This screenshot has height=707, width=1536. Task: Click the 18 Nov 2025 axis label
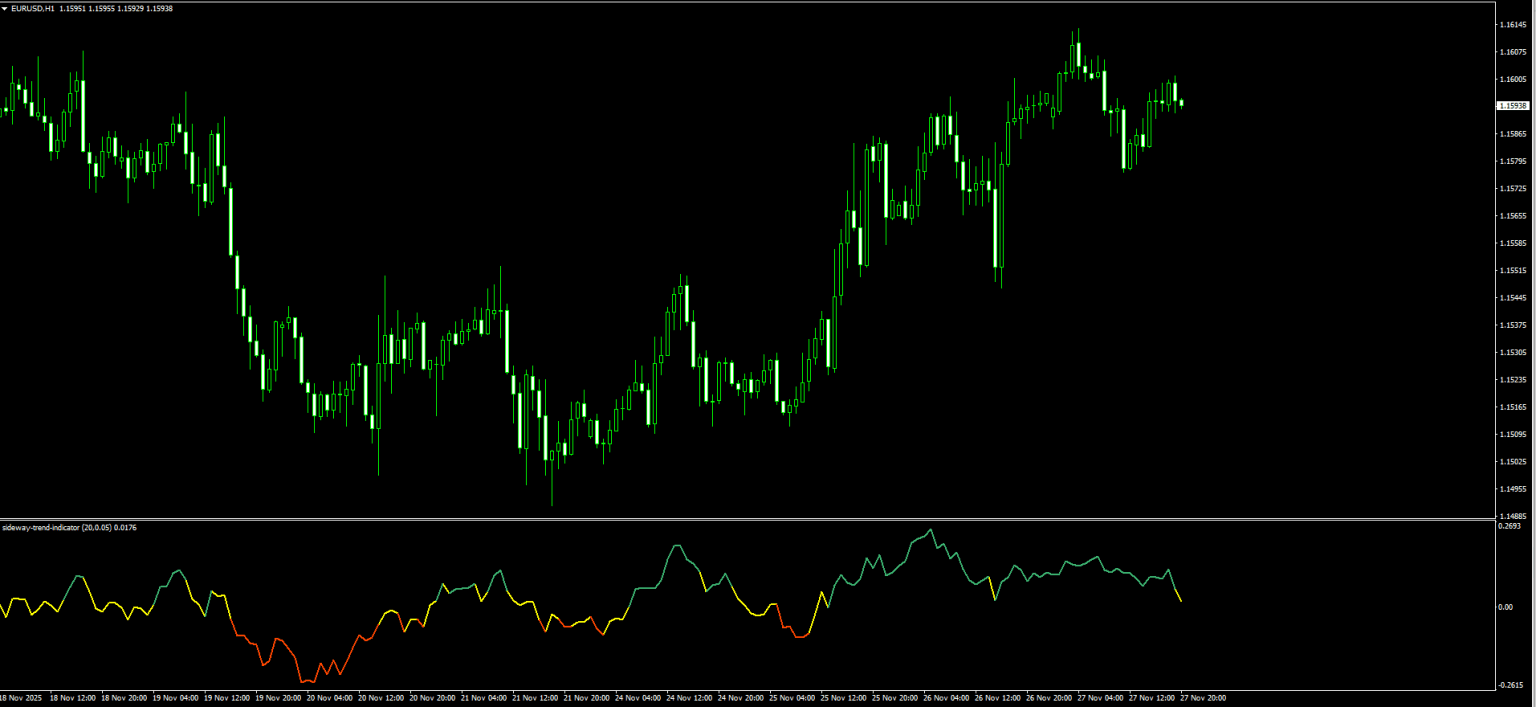pos(20,698)
